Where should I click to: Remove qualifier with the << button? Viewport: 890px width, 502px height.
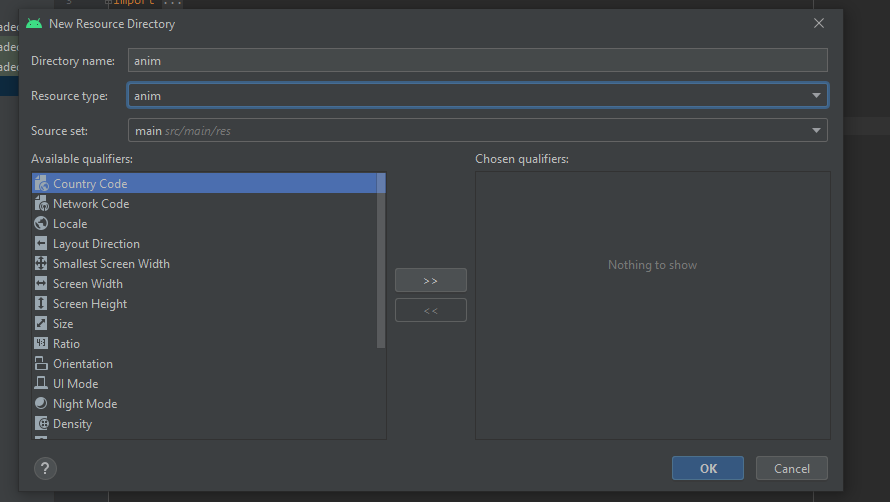[431, 310]
